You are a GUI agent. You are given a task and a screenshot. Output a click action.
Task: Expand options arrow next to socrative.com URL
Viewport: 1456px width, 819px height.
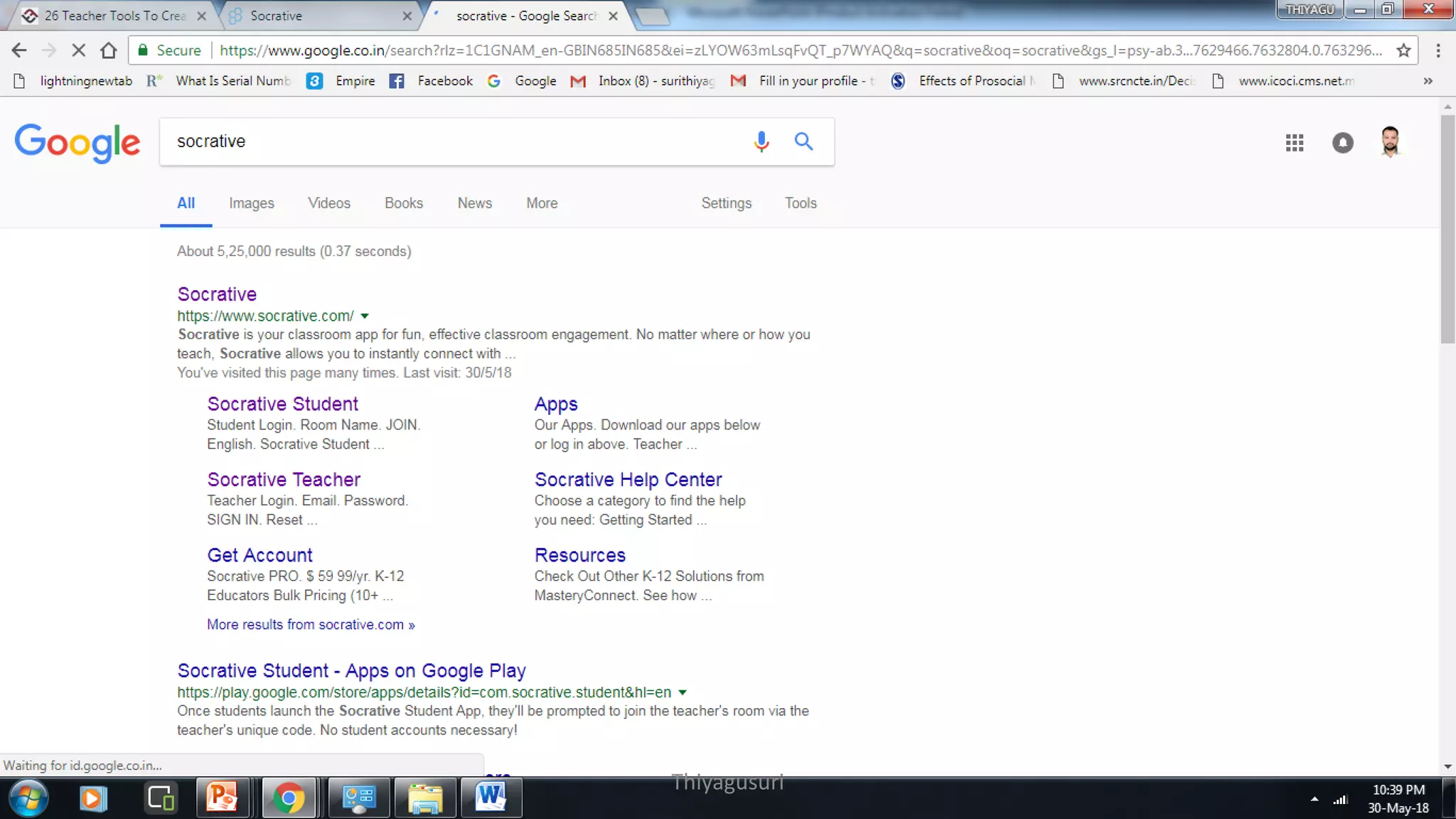[x=365, y=316]
